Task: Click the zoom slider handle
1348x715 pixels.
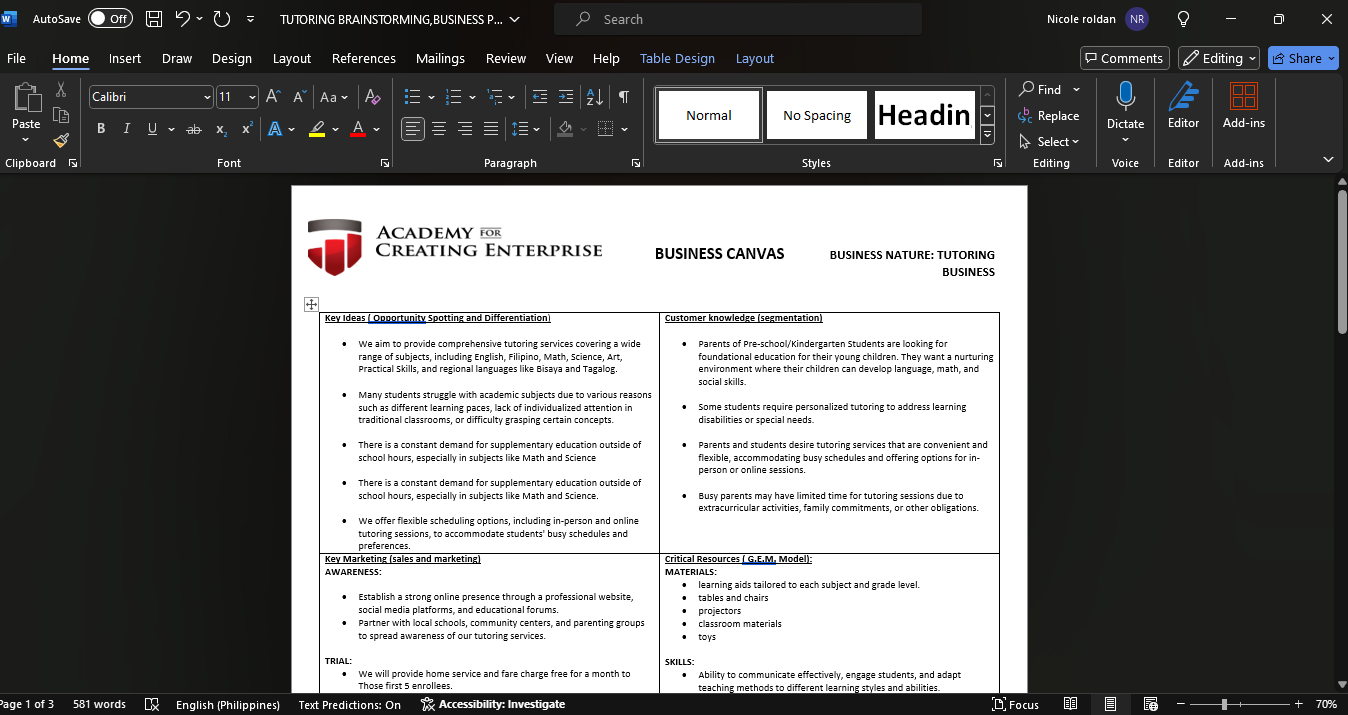Action: point(1223,704)
